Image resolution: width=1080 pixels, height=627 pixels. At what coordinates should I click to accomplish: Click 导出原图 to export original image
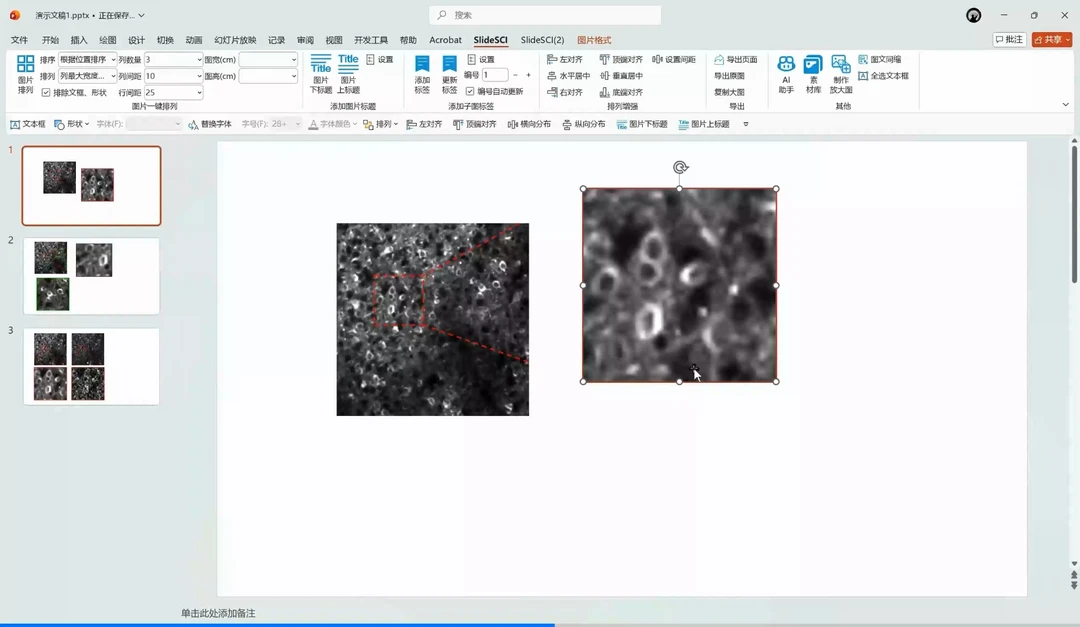729,76
